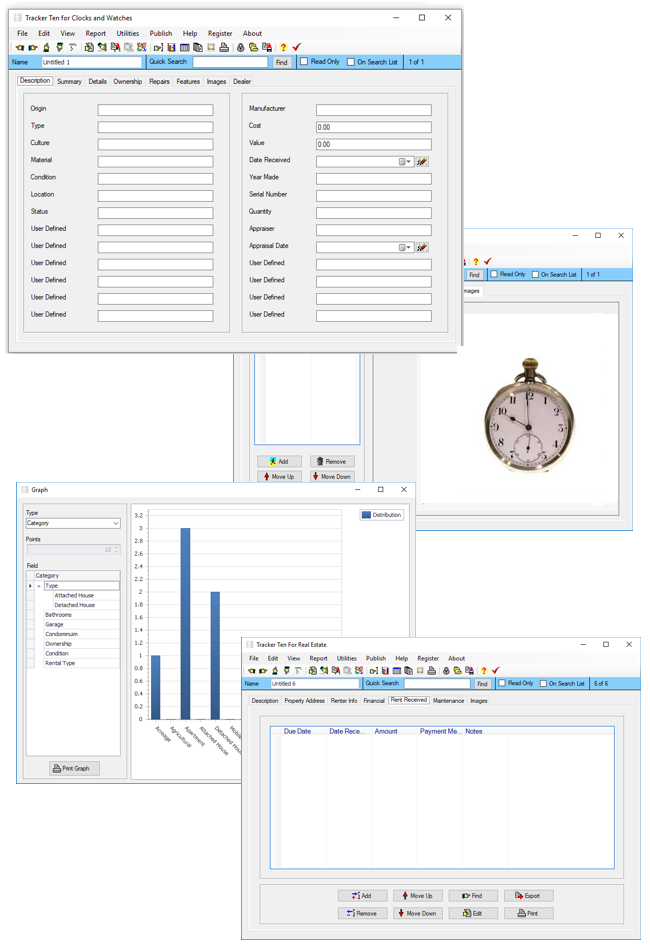Viewport: 650px width, 950px height.
Task: Click the Quick Search field in Real Estate window
Action: click(437, 683)
